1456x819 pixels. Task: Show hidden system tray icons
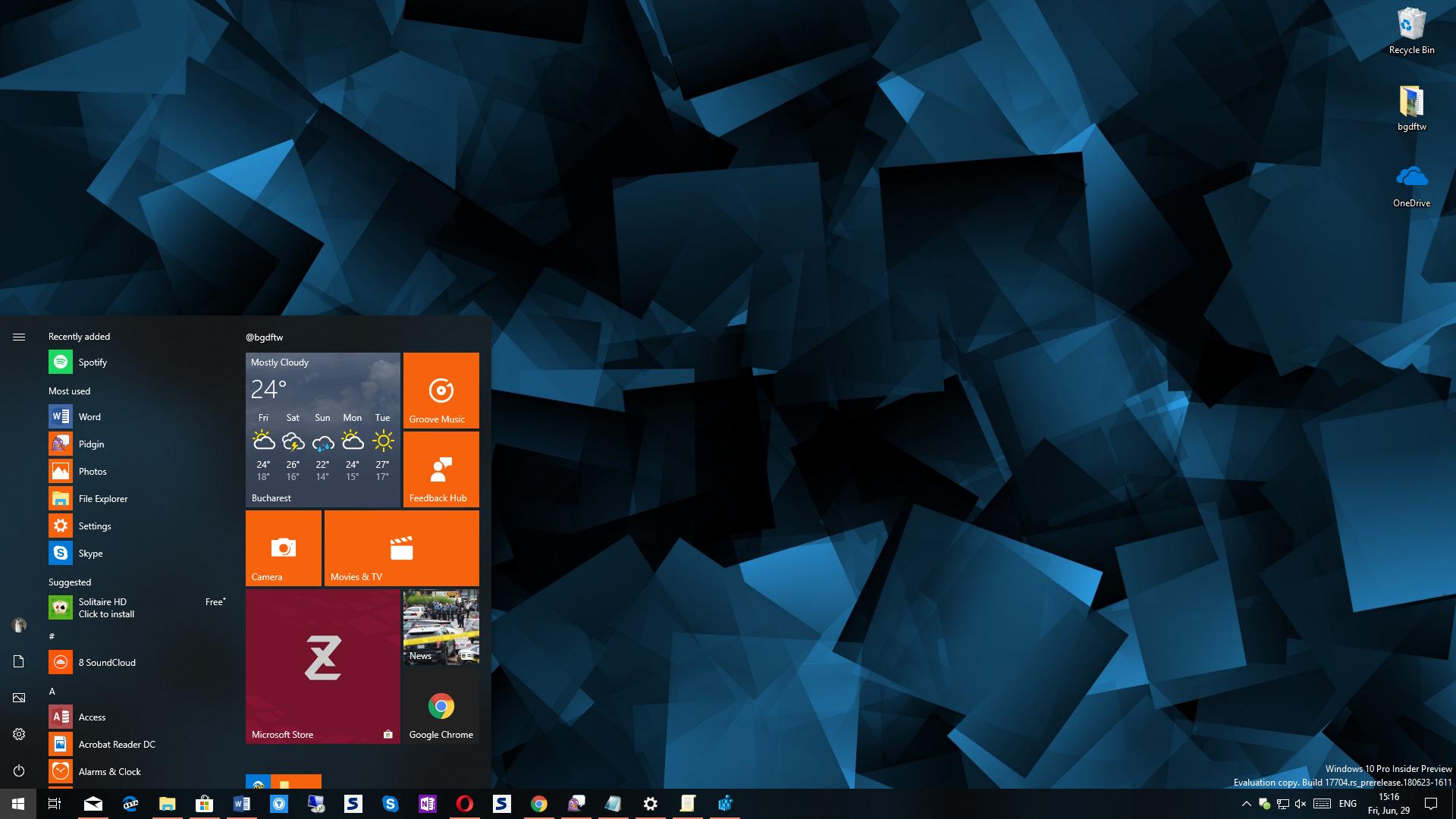click(x=1246, y=804)
